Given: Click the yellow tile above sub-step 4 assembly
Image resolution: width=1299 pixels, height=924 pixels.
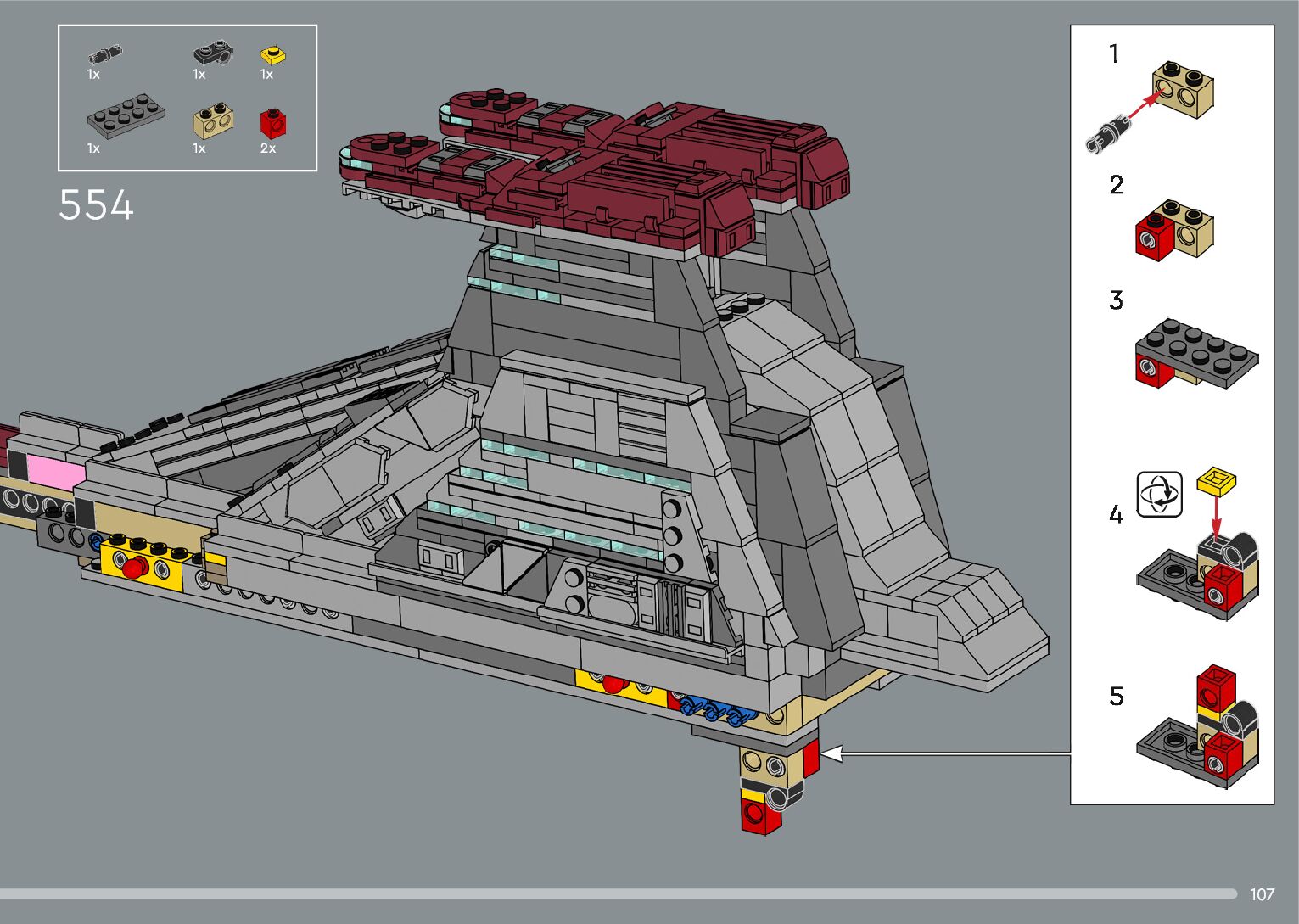Looking at the screenshot, I should click(x=1216, y=480).
